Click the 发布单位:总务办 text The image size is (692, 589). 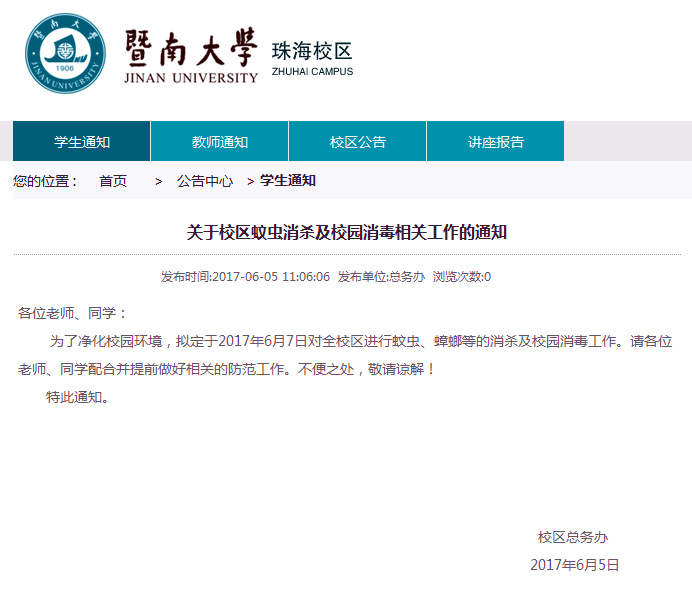(x=381, y=277)
